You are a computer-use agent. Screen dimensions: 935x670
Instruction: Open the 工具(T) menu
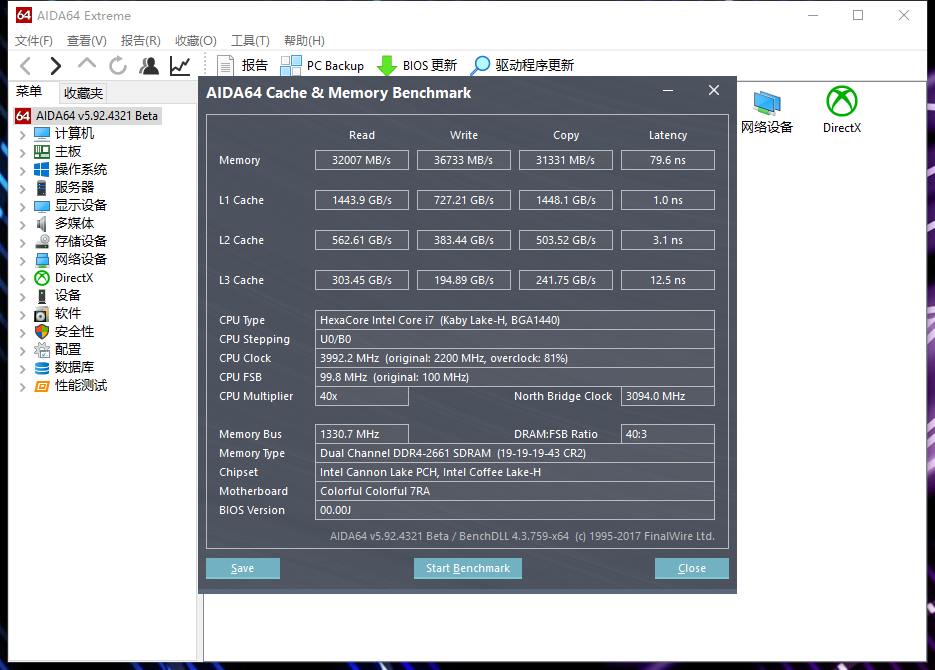pos(250,41)
